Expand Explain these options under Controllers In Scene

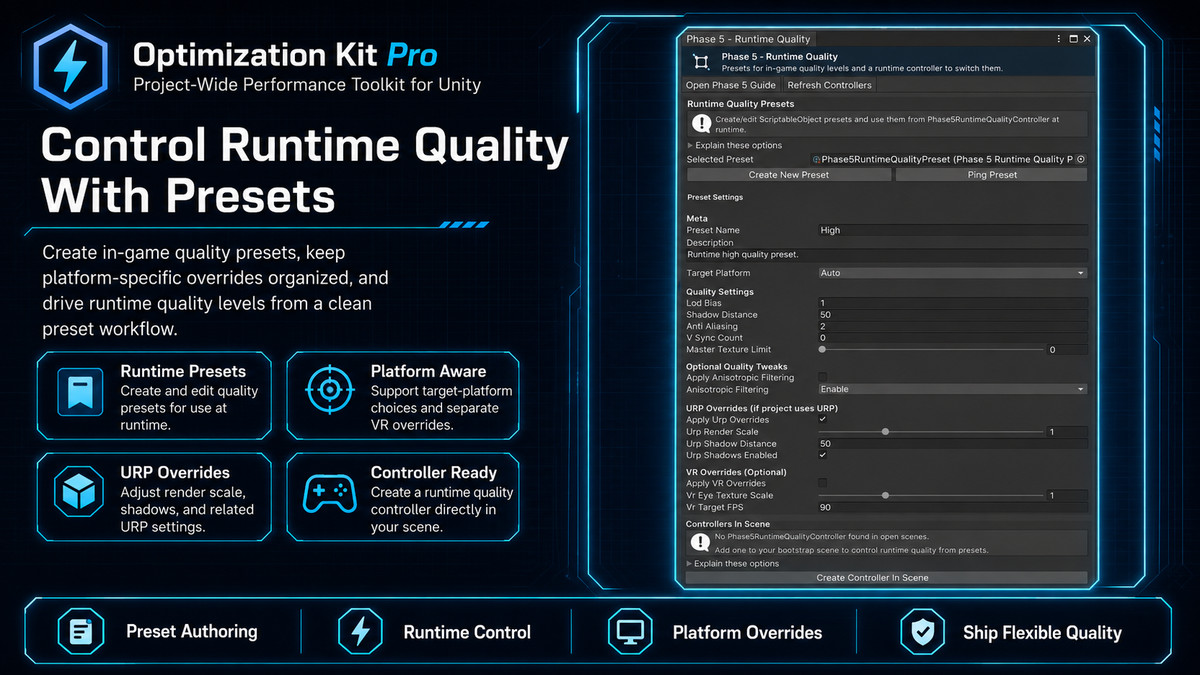point(734,563)
